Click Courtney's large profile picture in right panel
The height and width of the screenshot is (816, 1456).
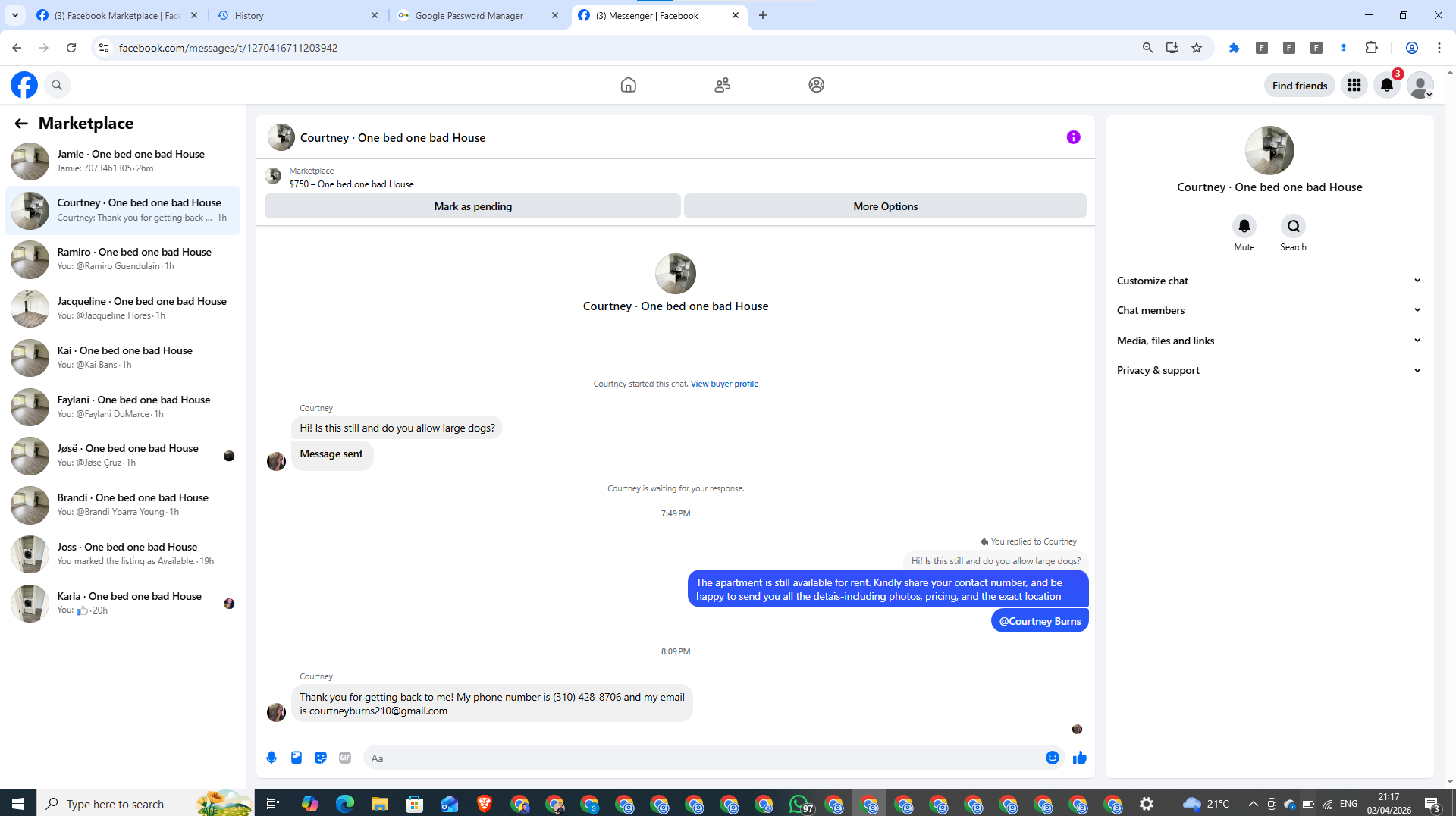1269,150
